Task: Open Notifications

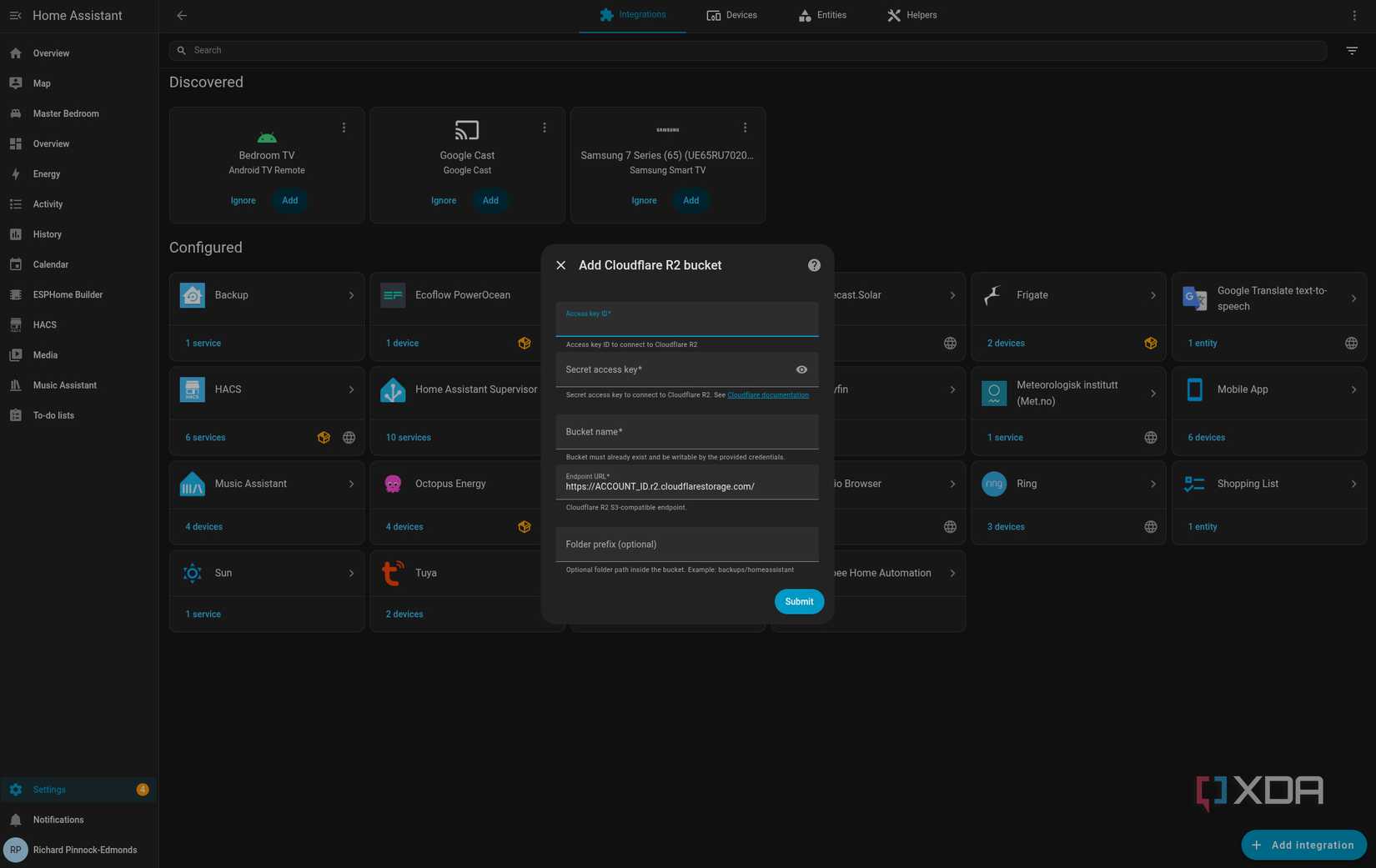Action: (x=79, y=820)
